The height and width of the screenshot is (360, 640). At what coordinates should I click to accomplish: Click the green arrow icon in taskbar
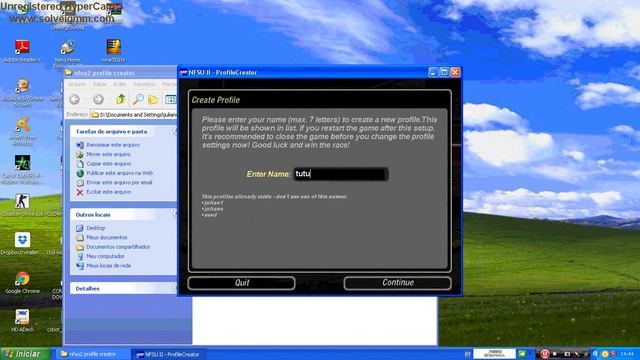click(522, 354)
